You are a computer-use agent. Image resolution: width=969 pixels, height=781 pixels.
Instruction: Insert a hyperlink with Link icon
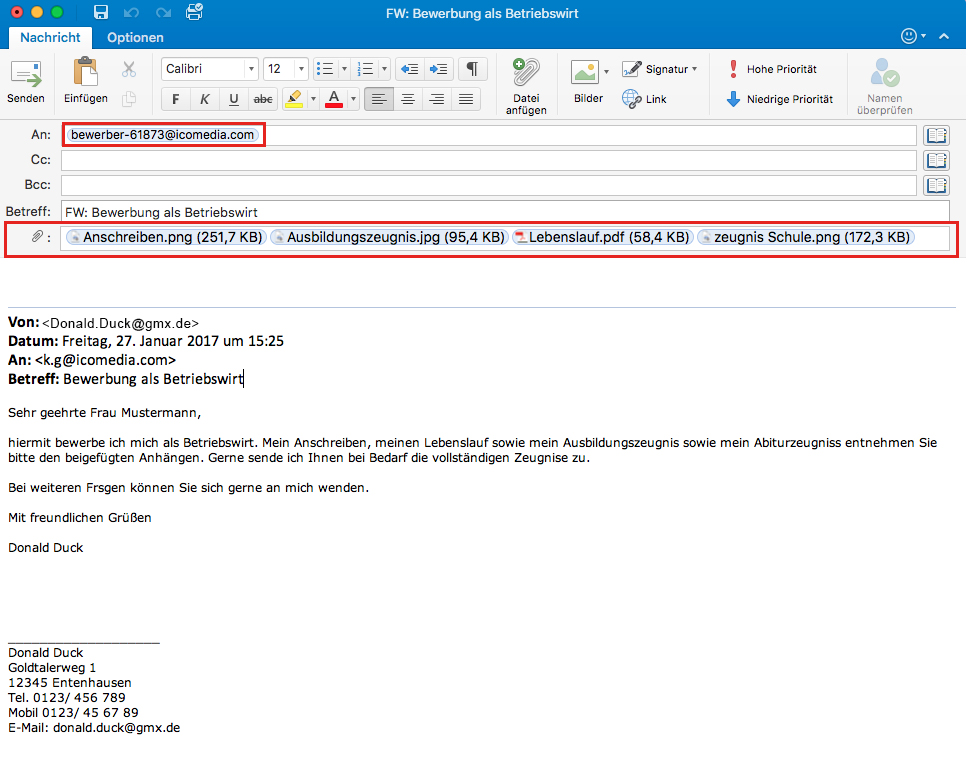pos(632,99)
